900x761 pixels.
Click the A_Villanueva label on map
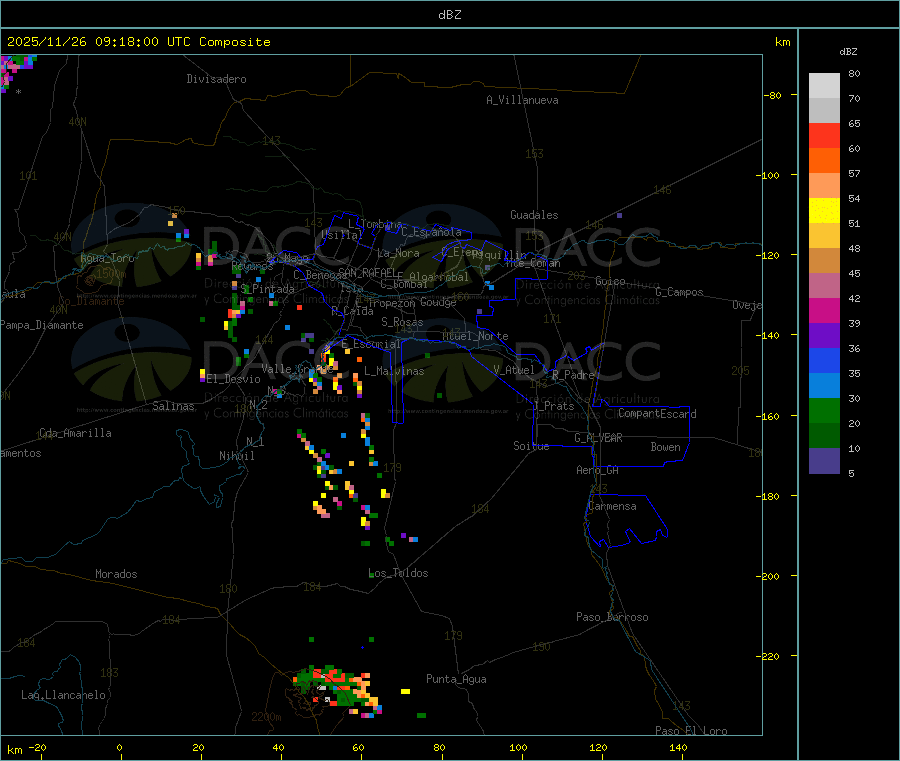click(x=522, y=100)
